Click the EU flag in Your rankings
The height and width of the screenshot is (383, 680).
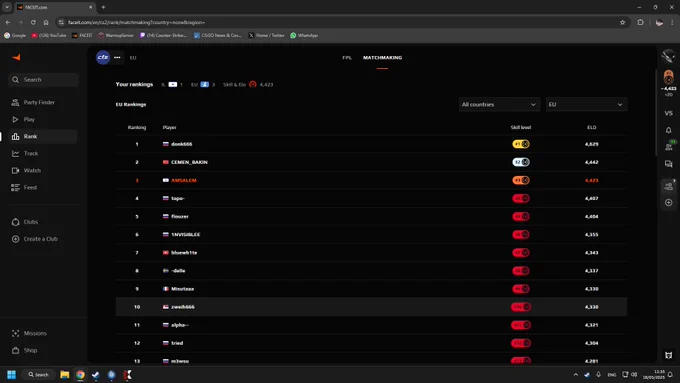[x=205, y=85]
